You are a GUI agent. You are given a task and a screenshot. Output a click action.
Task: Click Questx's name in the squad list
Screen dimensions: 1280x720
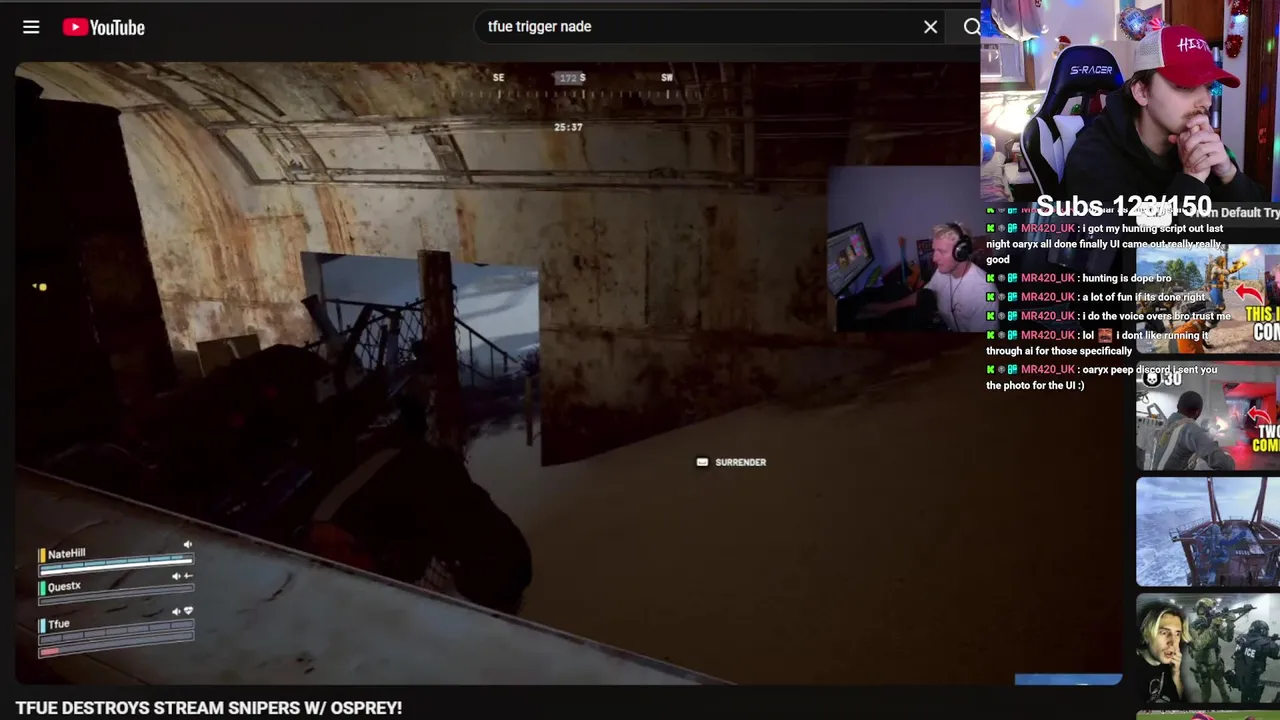coord(64,587)
